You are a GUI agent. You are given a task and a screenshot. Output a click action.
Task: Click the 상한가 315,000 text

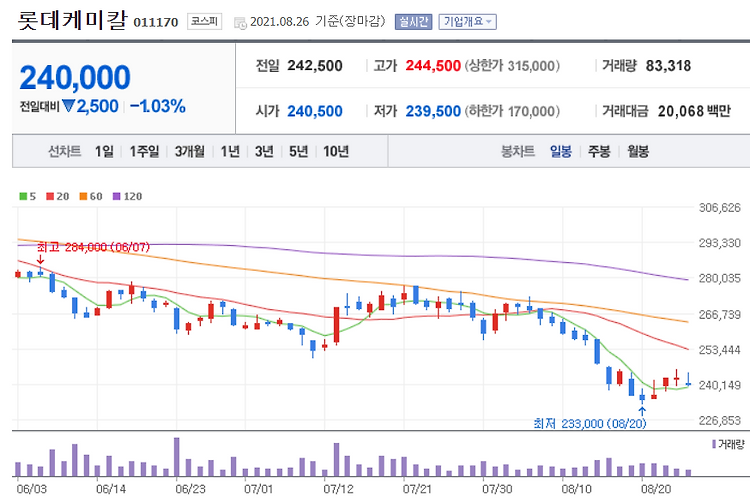coord(512,65)
